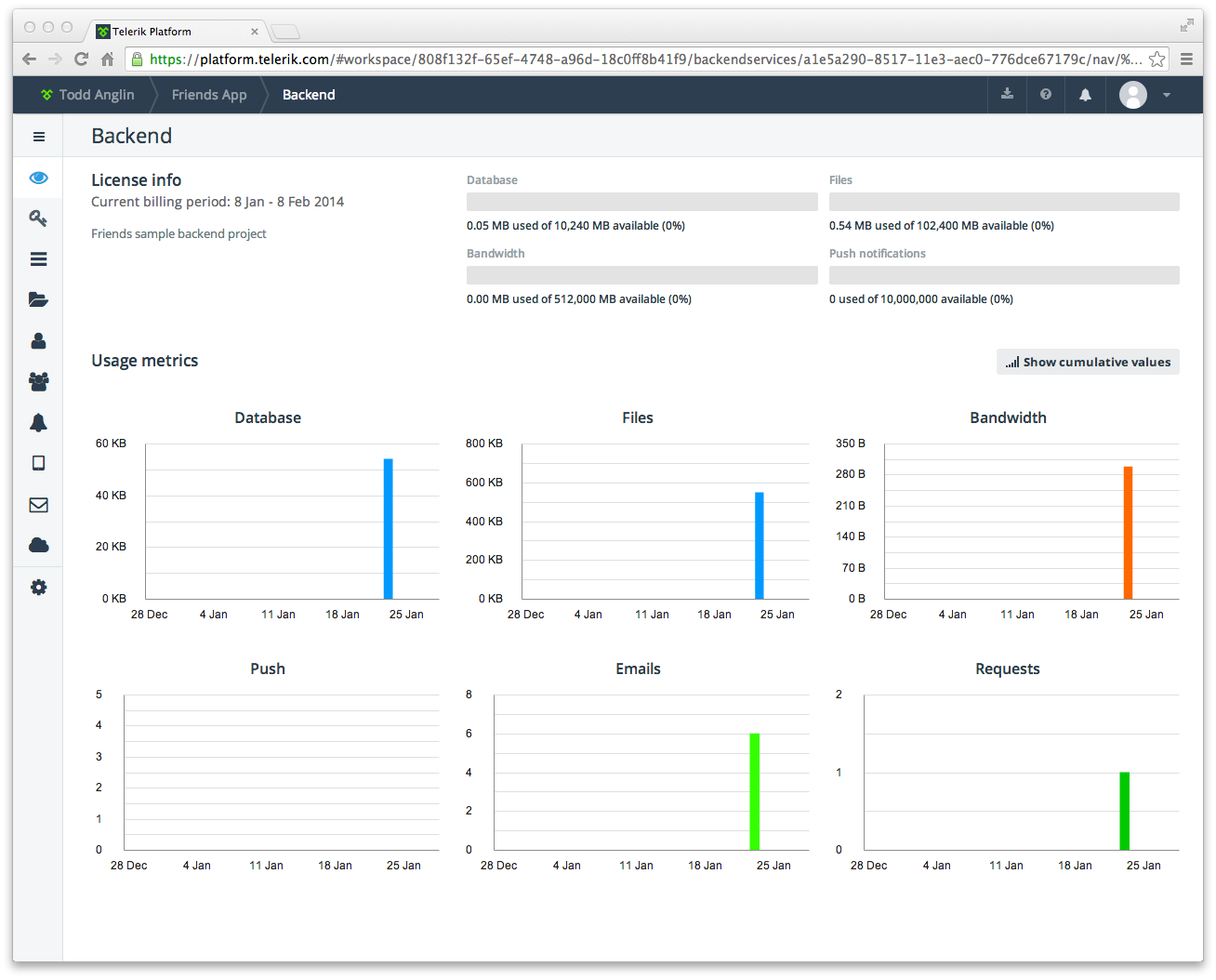Open push notifications bell in sidebar

click(38, 423)
